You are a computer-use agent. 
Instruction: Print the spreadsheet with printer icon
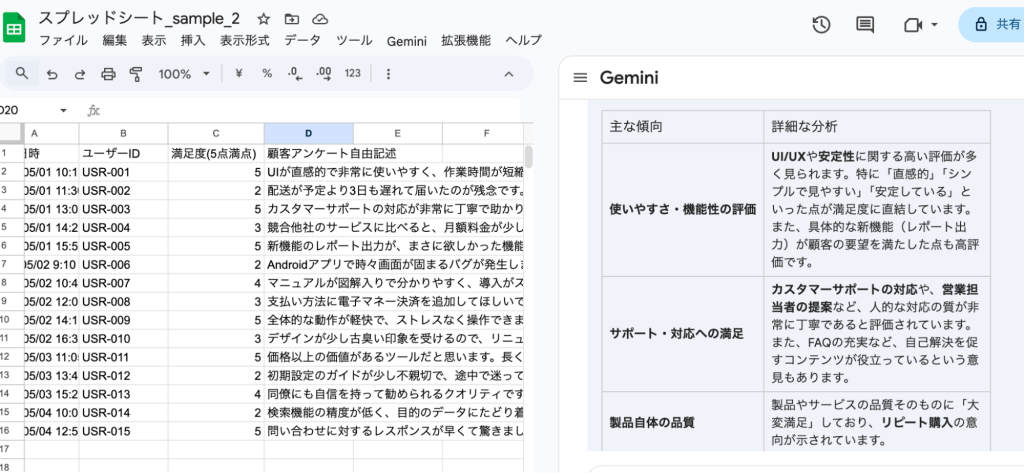point(108,74)
